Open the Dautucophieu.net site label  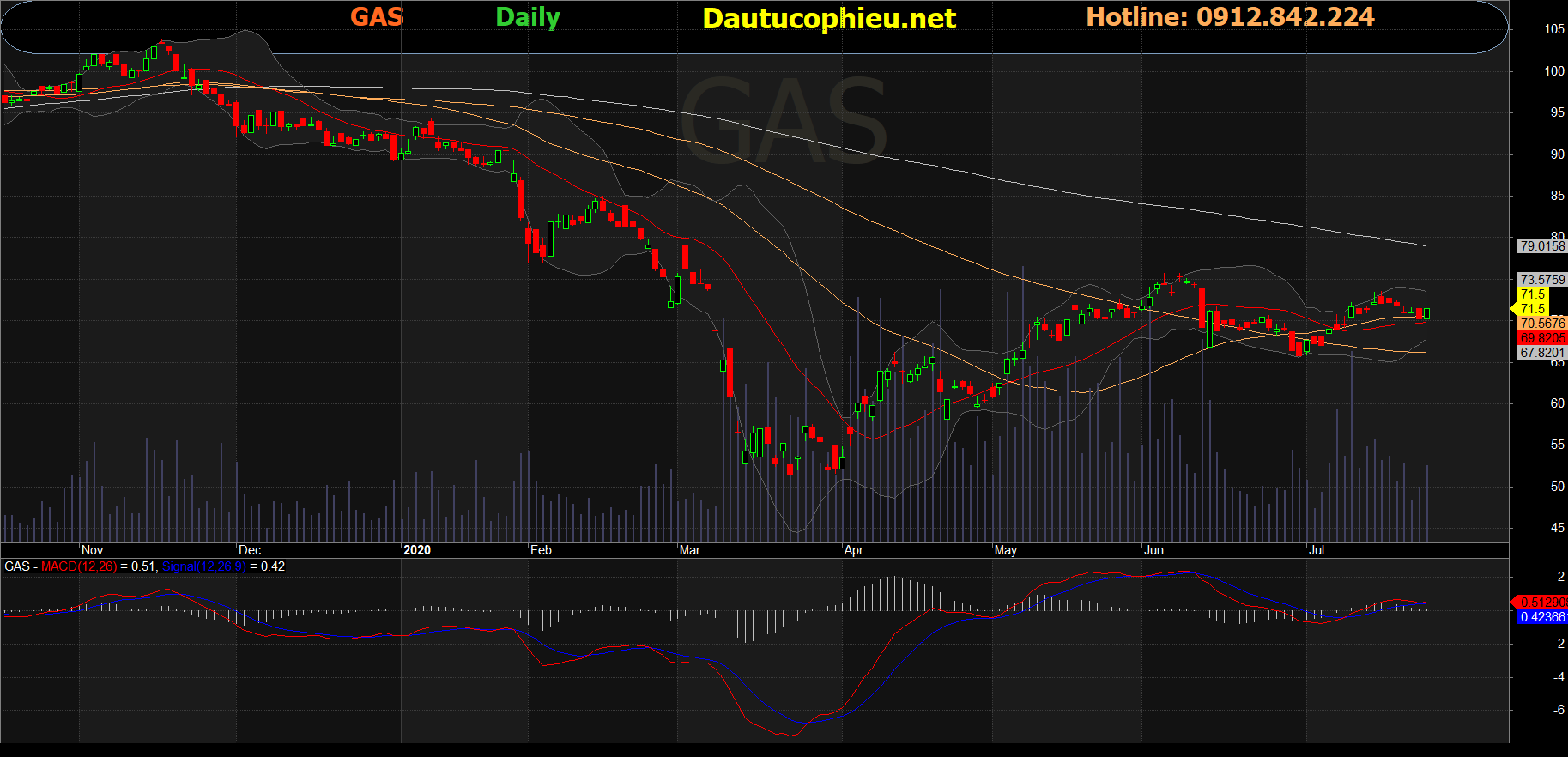tap(829, 18)
